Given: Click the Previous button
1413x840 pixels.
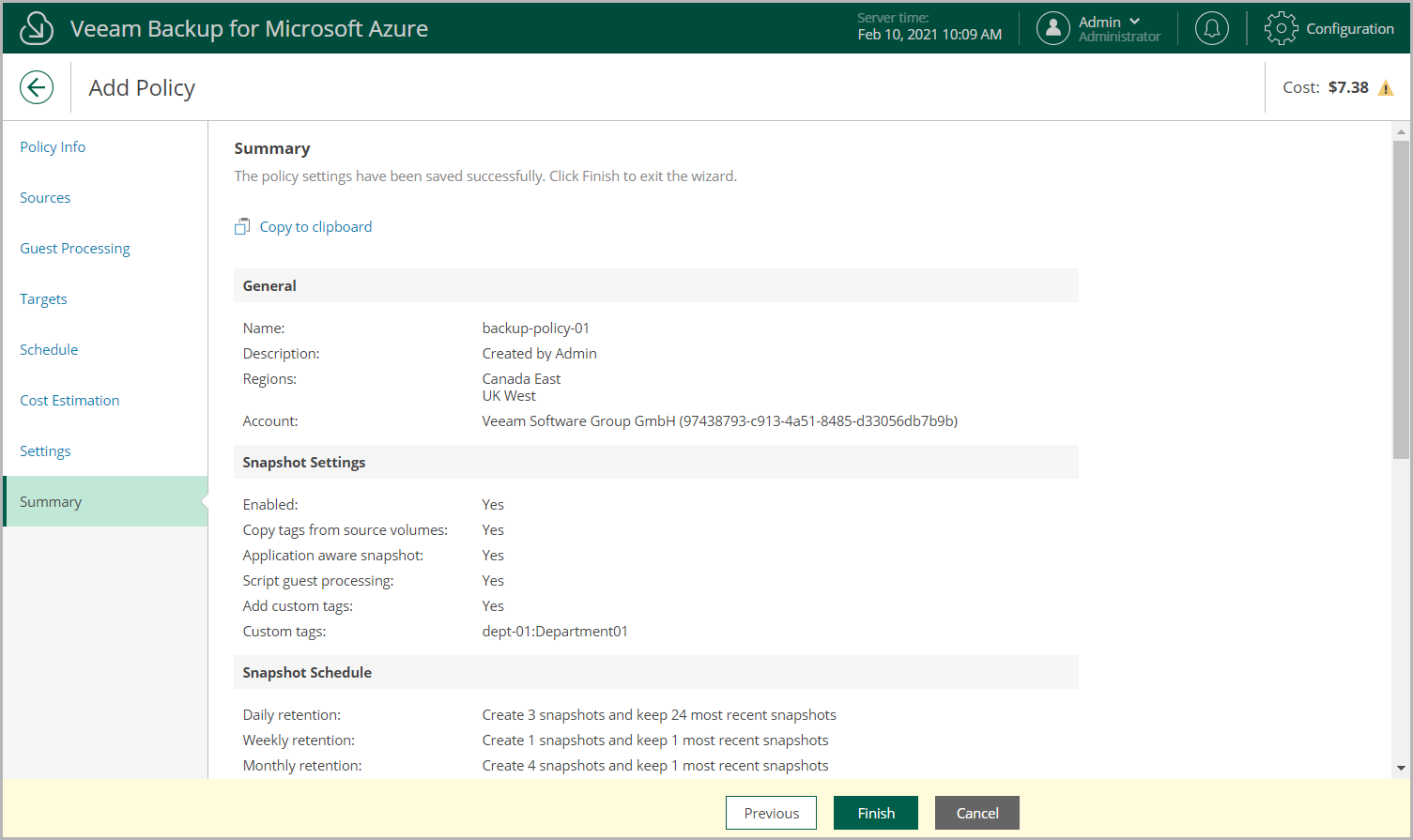Looking at the screenshot, I should pyautogui.click(x=771, y=813).
